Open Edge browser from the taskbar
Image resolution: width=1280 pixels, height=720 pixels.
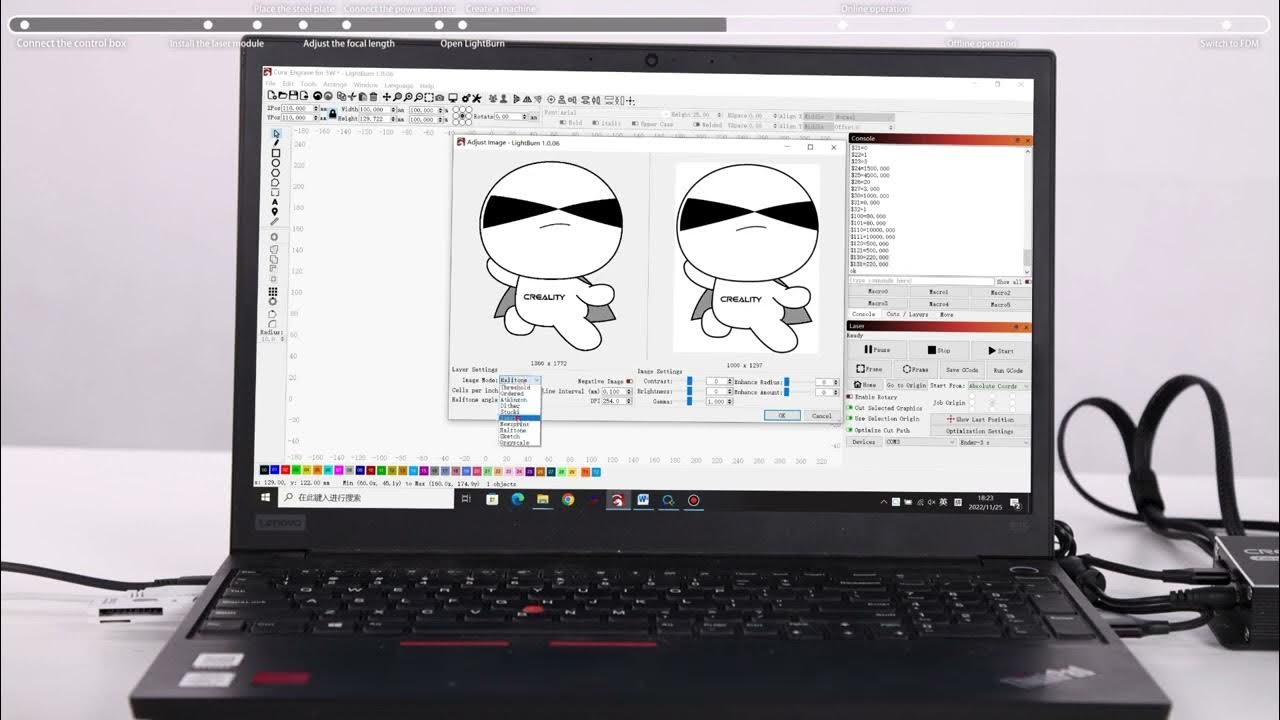(517, 499)
